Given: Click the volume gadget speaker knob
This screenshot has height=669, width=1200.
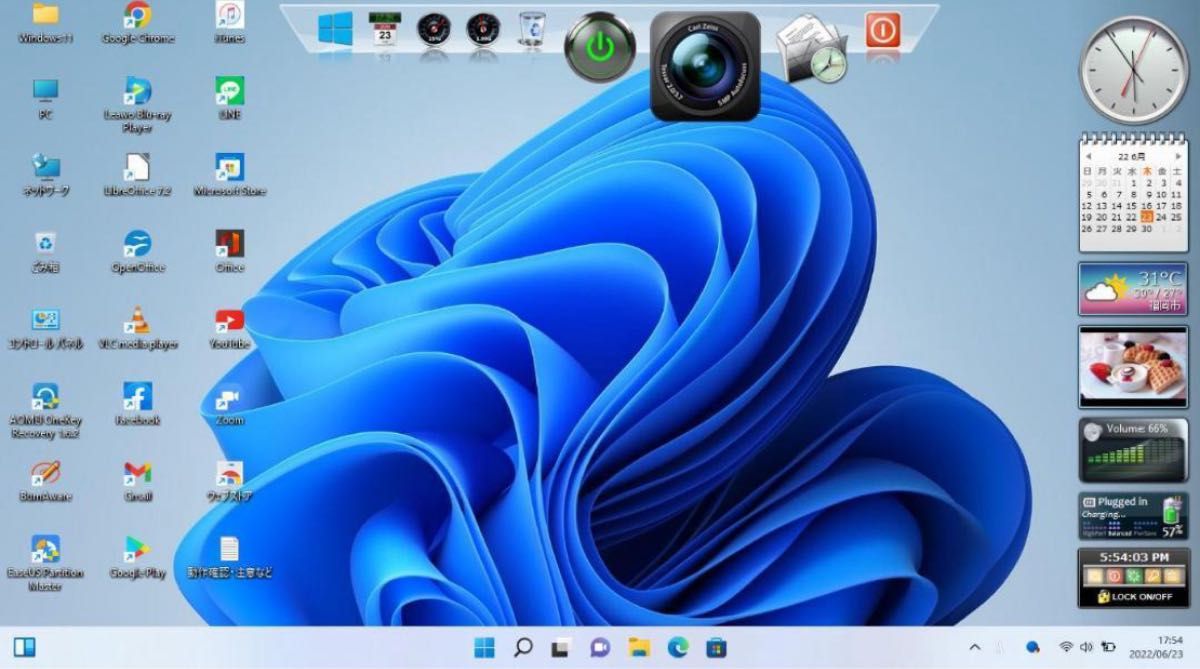Looking at the screenshot, I should (1094, 431).
